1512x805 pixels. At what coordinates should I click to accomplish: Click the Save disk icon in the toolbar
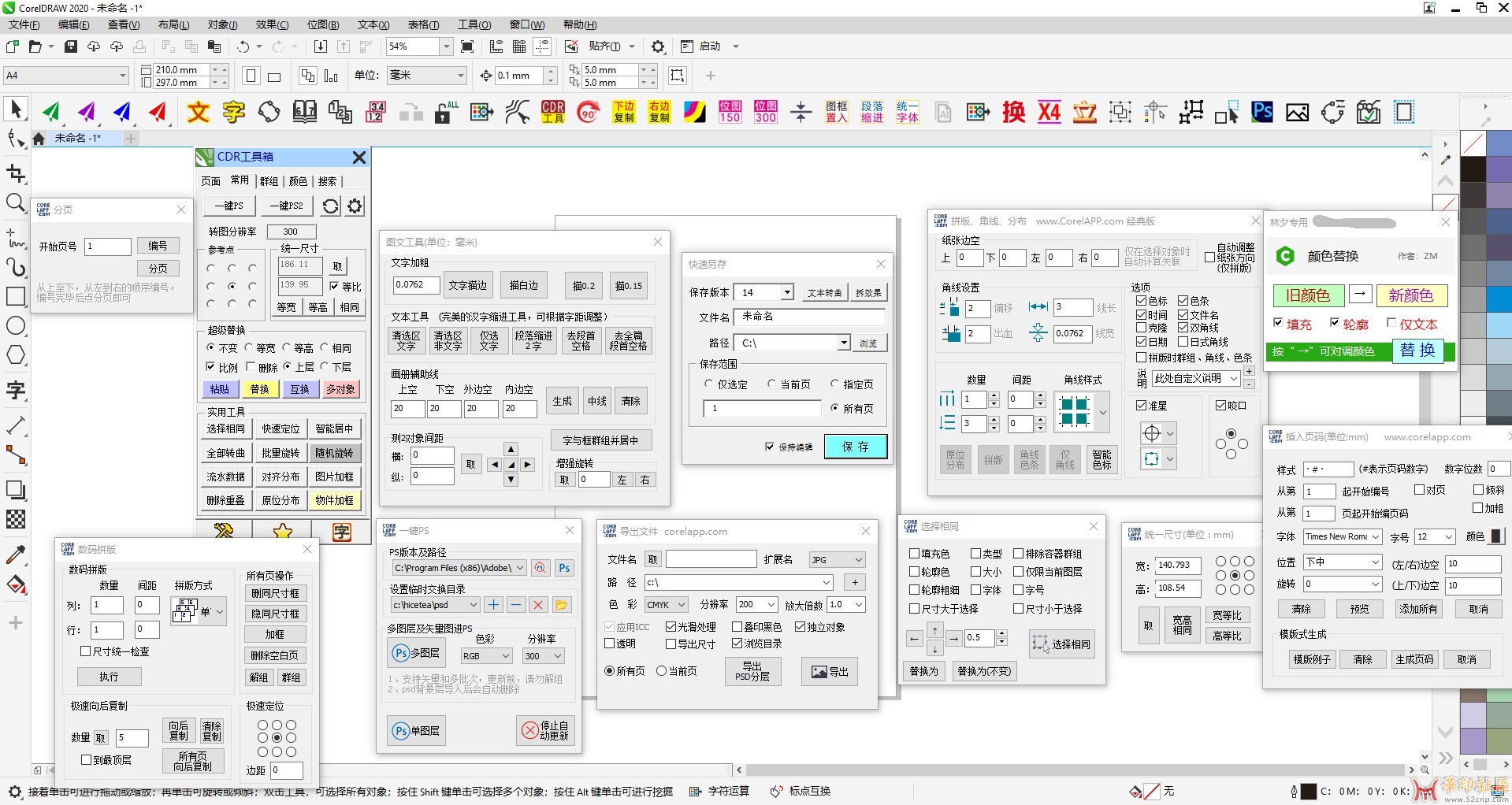pyautogui.click(x=70, y=46)
